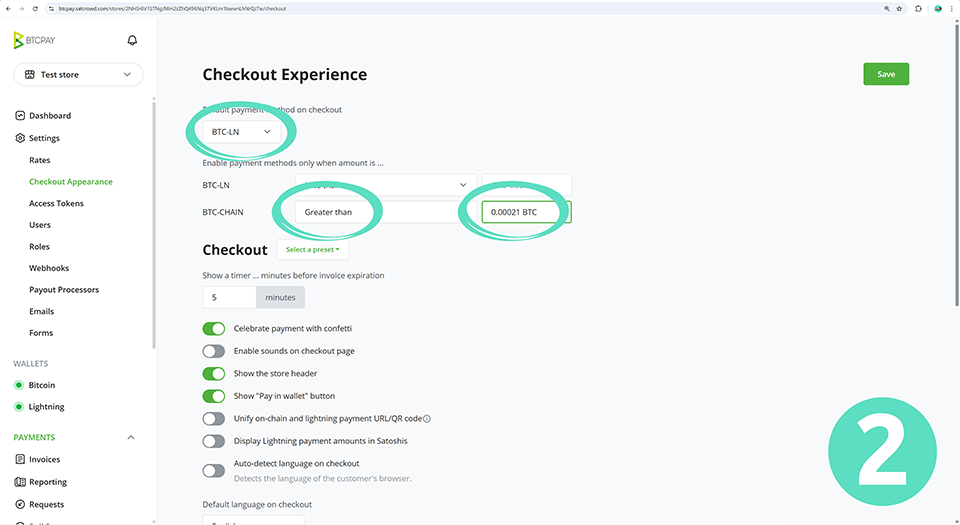Open Dashboard from the sidebar
Image resolution: width=960 pixels, height=525 pixels.
(x=49, y=116)
